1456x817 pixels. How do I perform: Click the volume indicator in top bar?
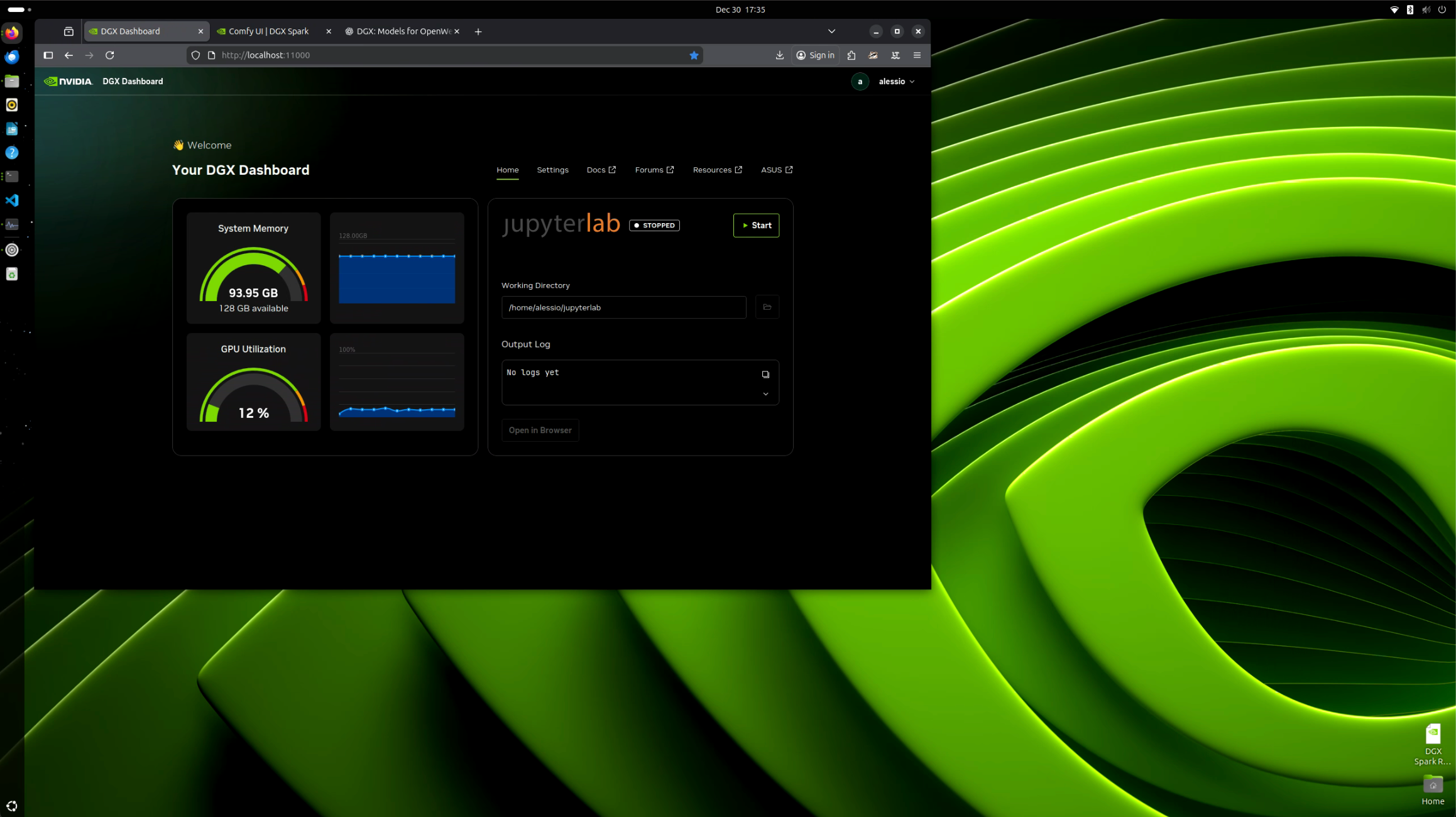[1426, 9]
